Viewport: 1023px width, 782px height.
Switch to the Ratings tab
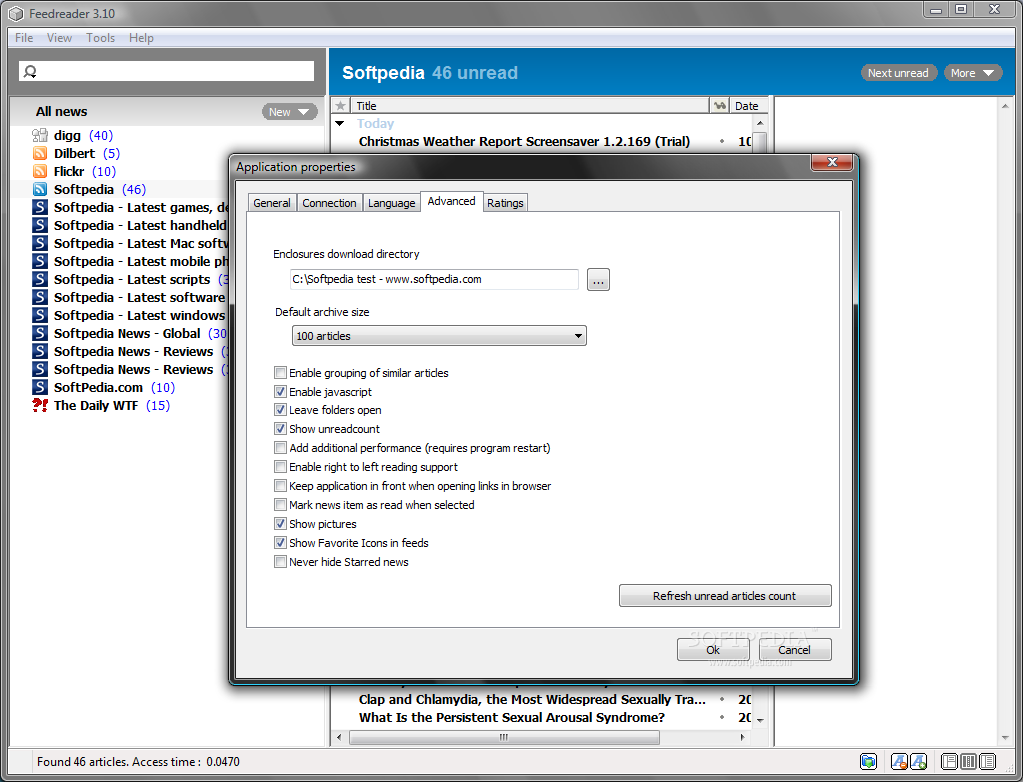(x=505, y=203)
